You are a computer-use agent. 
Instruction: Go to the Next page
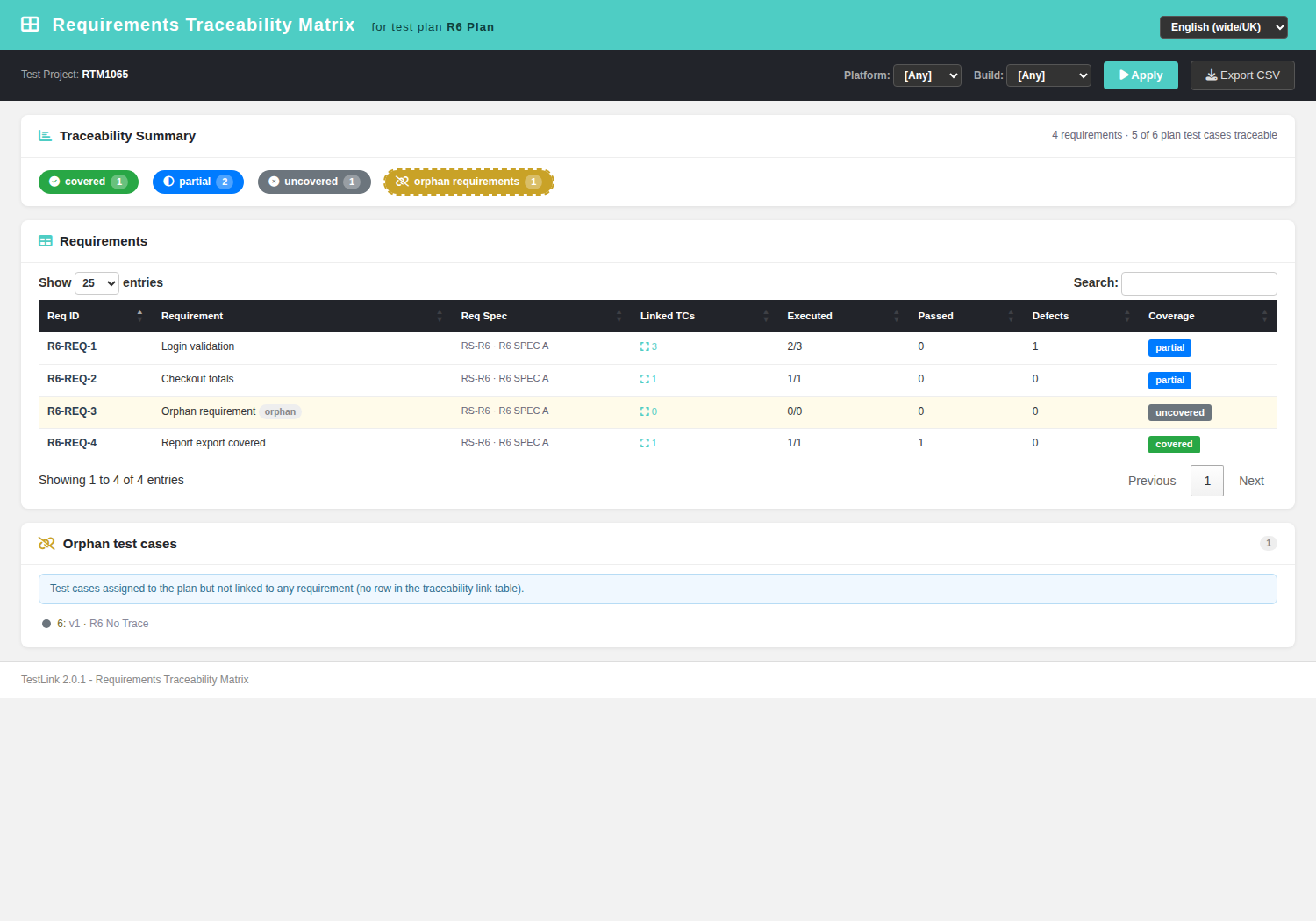coord(1251,481)
